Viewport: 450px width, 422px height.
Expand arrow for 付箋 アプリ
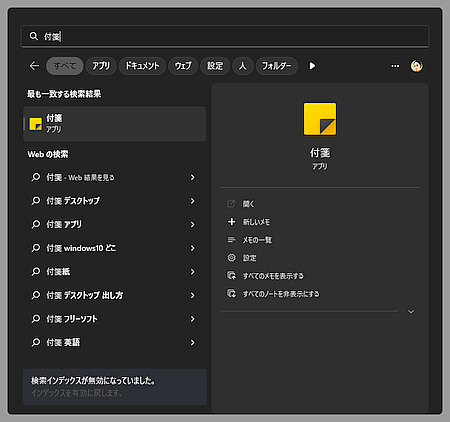pos(192,224)
